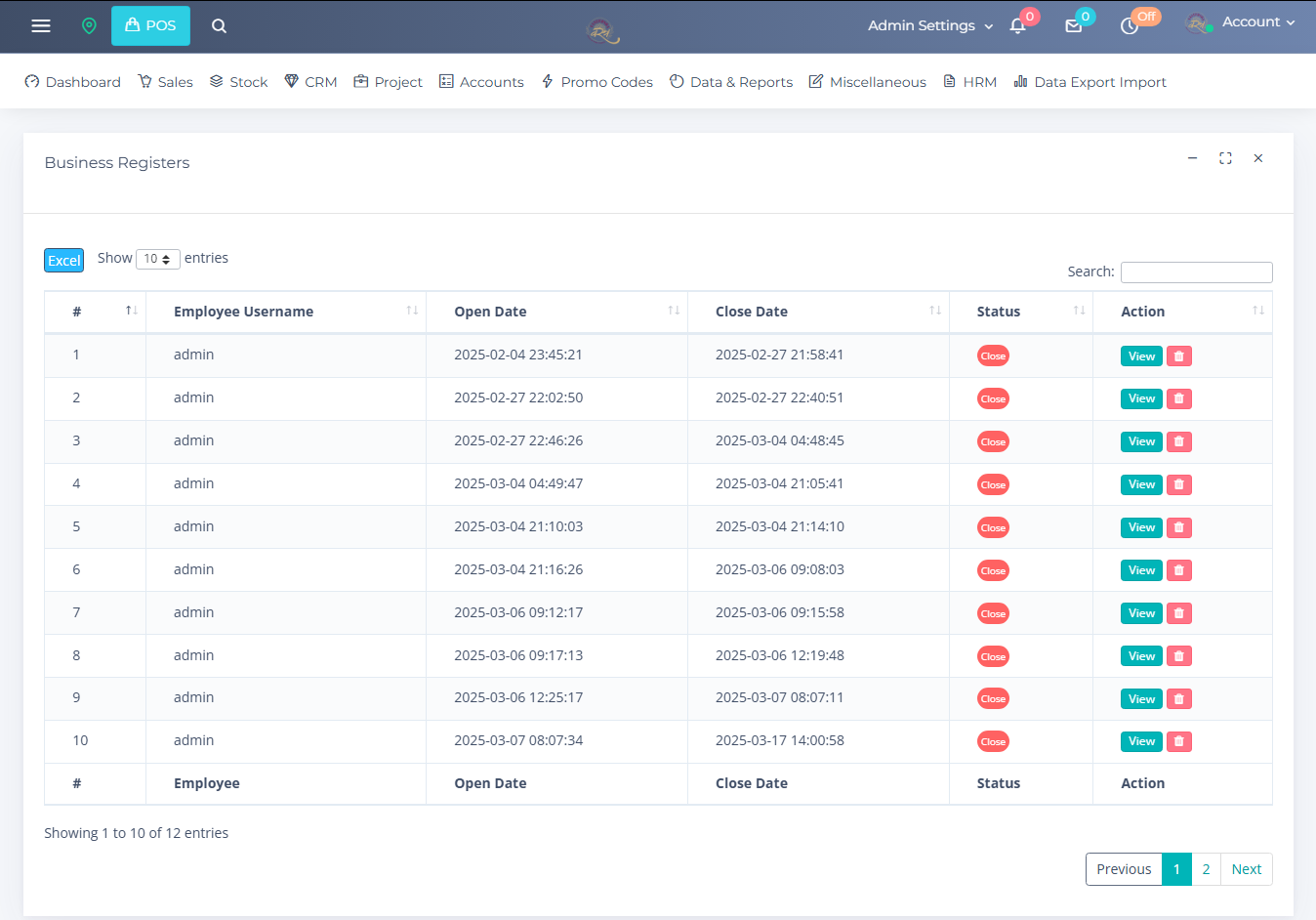1316x920 pixels.
Task: Click open date 2025-03-06 12:25:17
Action: (x=518, y=697)
